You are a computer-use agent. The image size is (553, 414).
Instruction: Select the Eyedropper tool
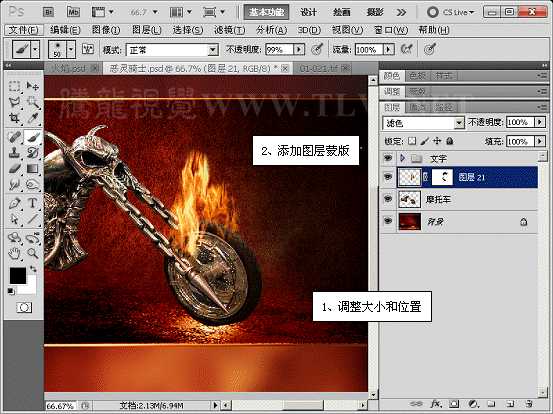click(32, 118)
